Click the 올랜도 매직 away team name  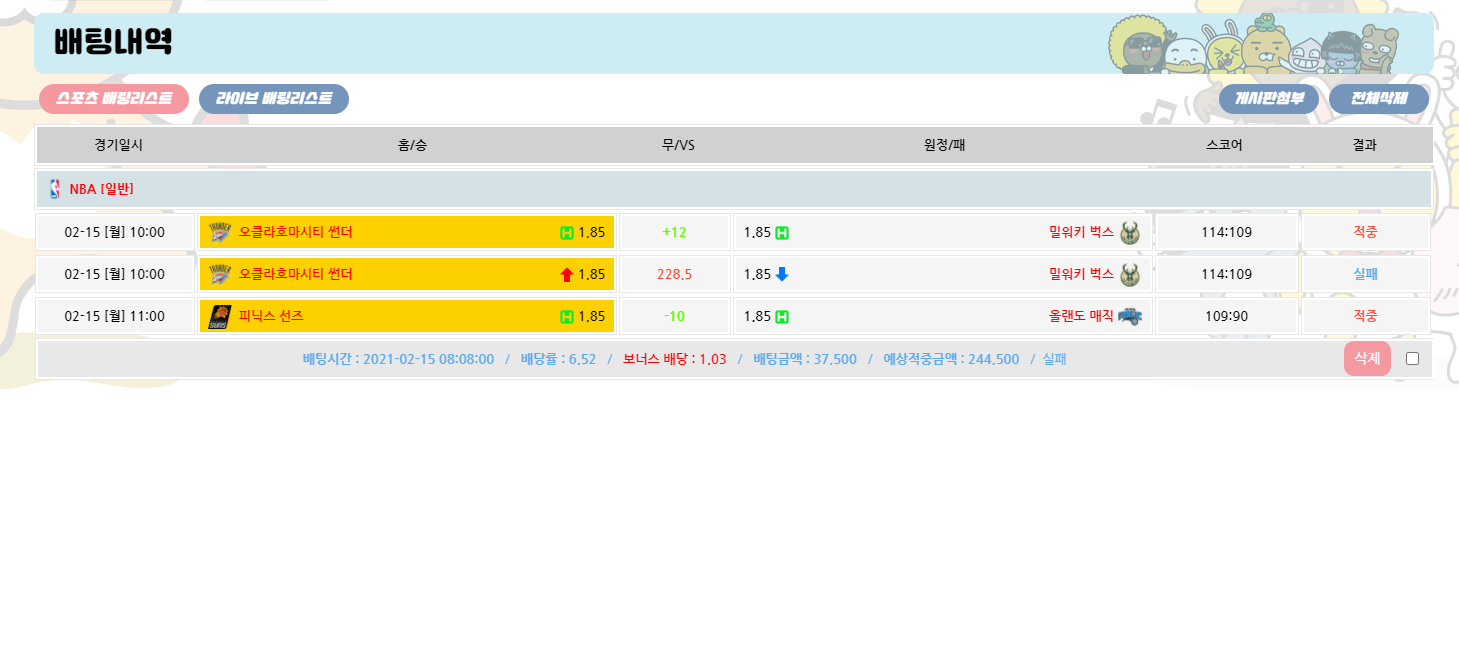[x=1080, y=317]
